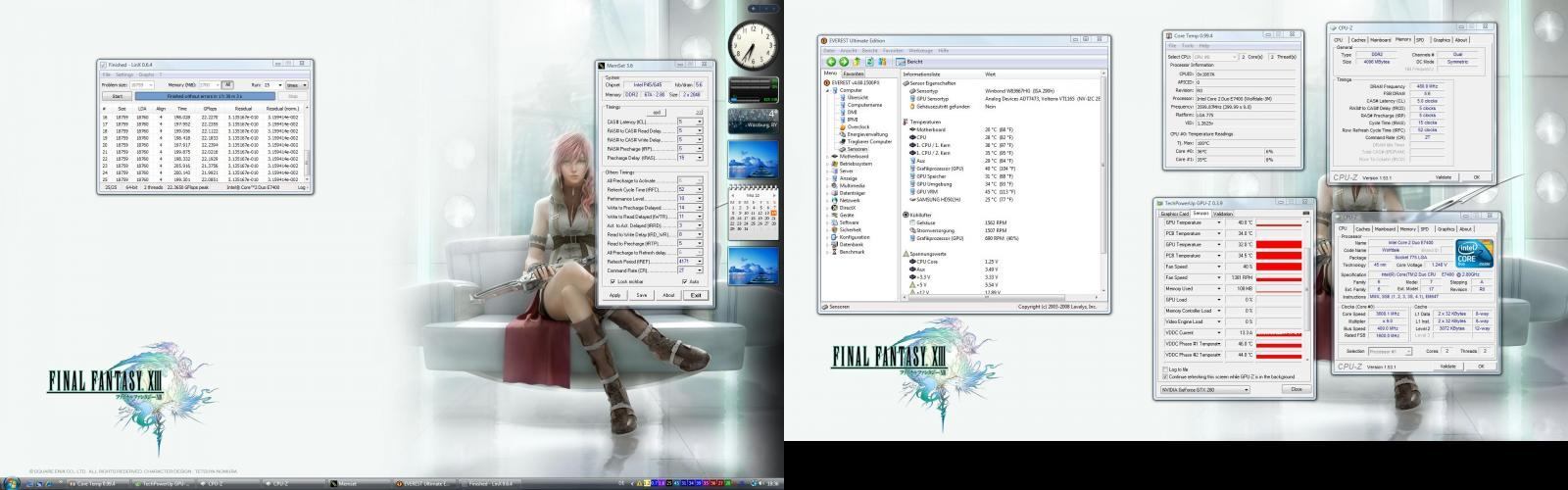Click the MemSet title bar icon
This screenshot has width=1568, height=490.
[602, 66]
